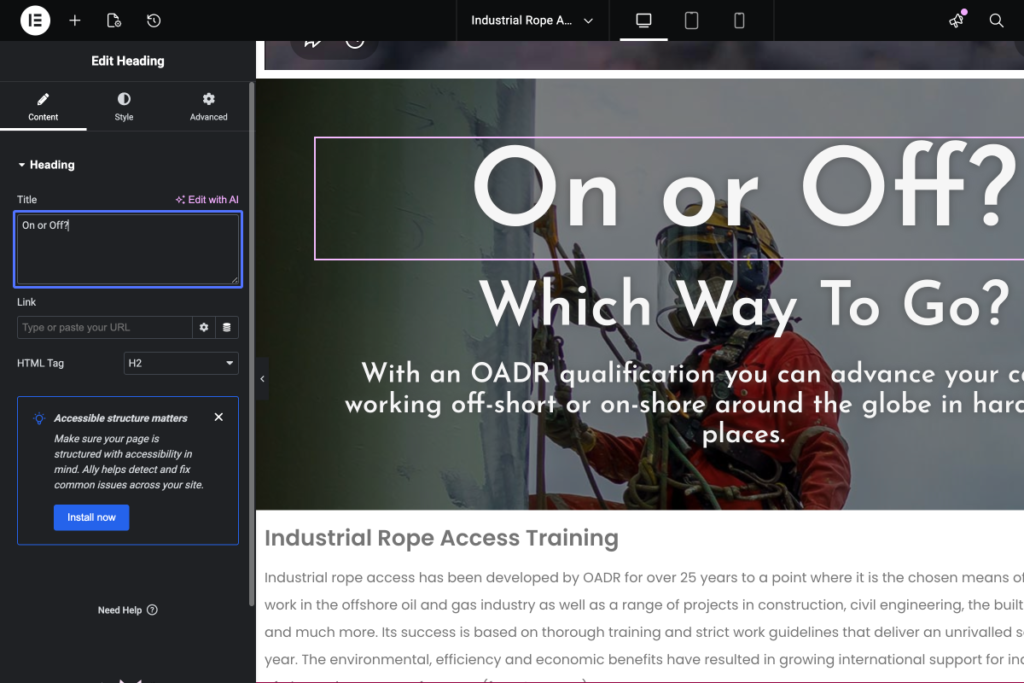Open the finder search icon
The width and height of the screenshot is (1024, 683).
[996, 20]
